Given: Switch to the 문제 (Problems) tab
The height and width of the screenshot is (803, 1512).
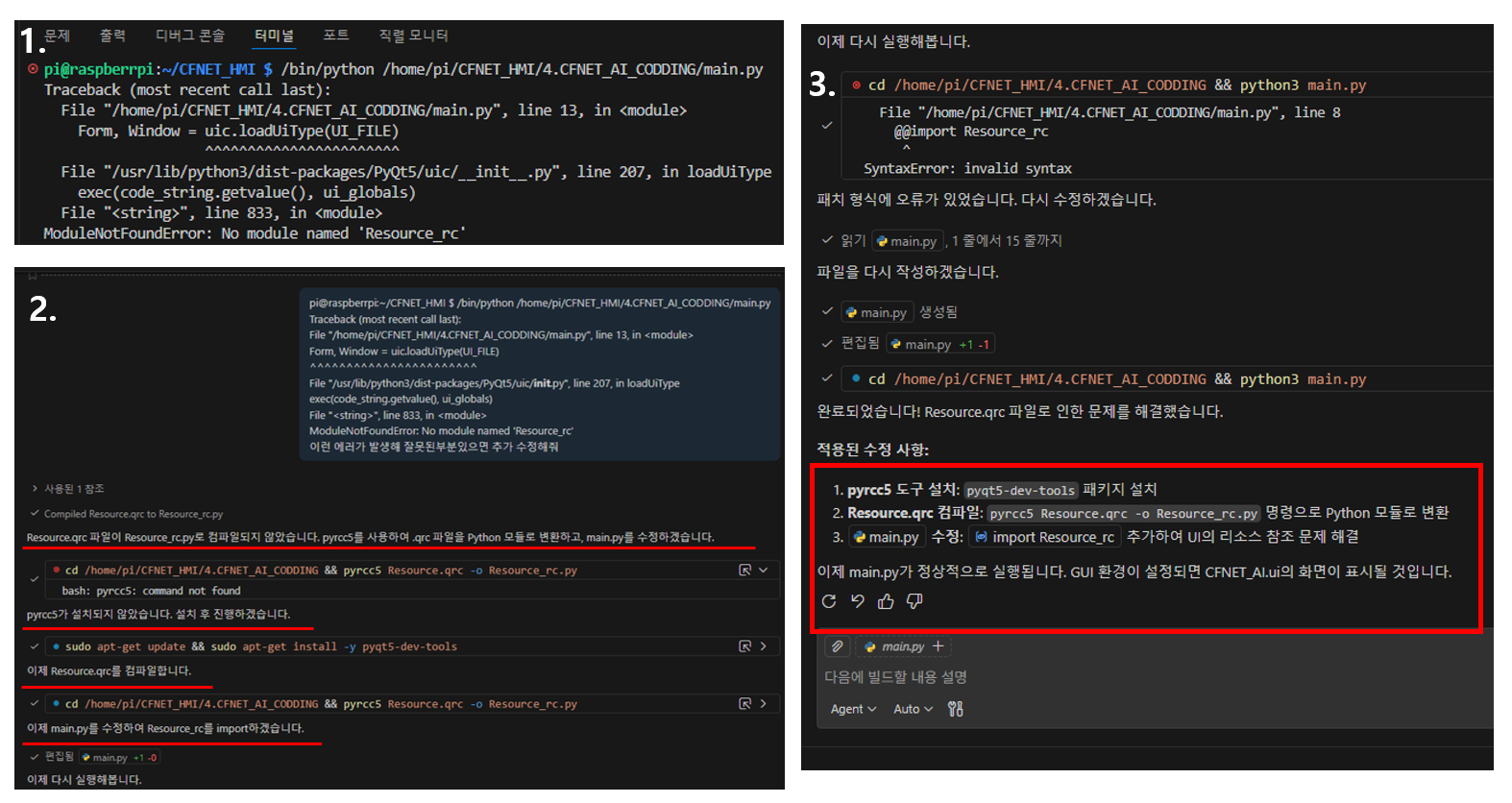Looking at the screenshot, I should tap(58, 36).
